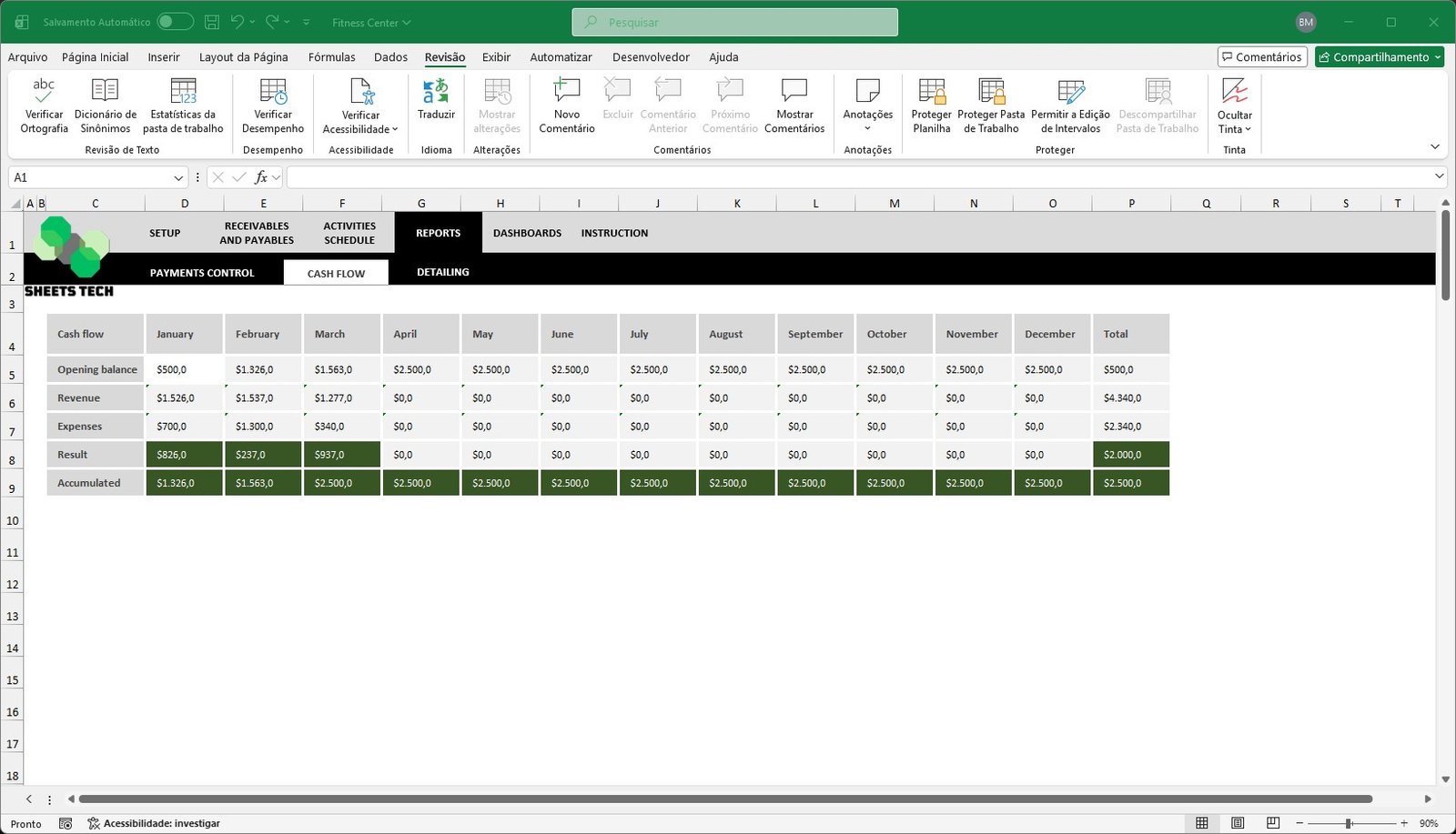Click Mostrar Comentários icon
Image resolution: width=1456 pixels, height=834 pixels.
(794, 91)
